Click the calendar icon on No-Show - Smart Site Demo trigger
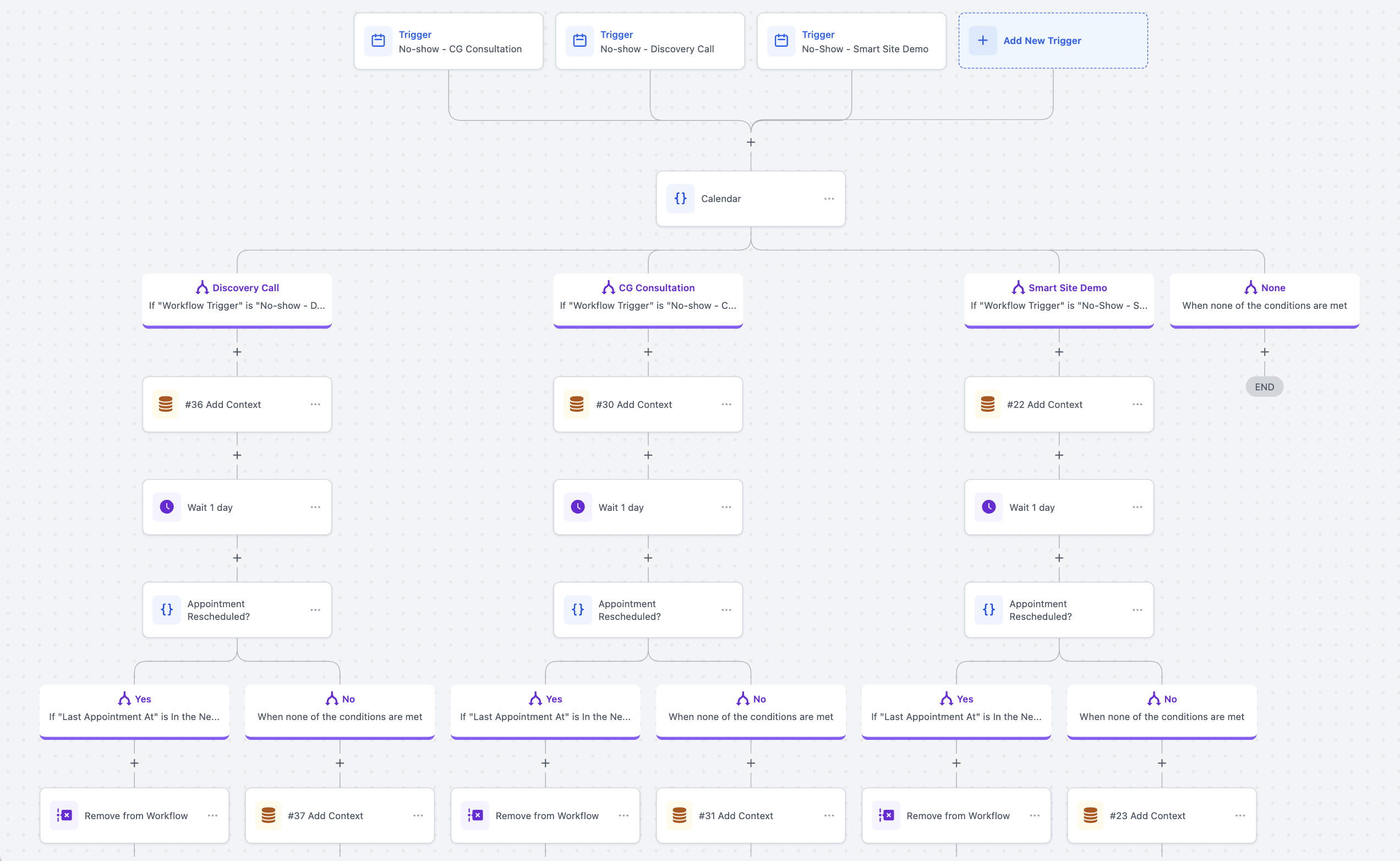This screenshot has width=1400, height=861. pyautogui.click(x=781, y=40)
